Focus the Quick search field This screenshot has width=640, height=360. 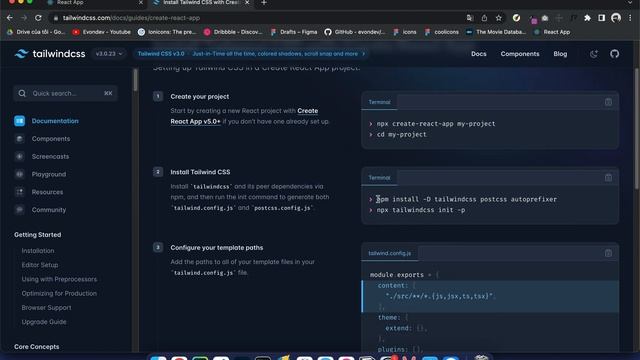pos(65,93)
